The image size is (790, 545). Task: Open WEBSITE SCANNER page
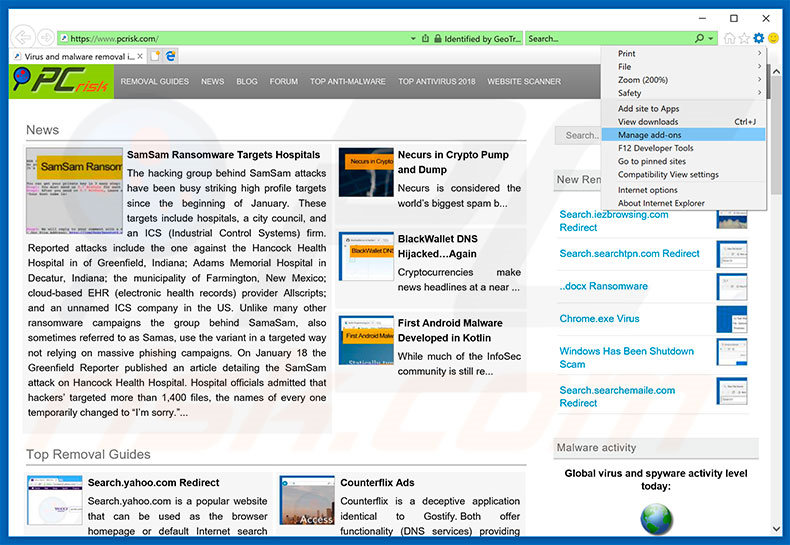click(523, 81)
